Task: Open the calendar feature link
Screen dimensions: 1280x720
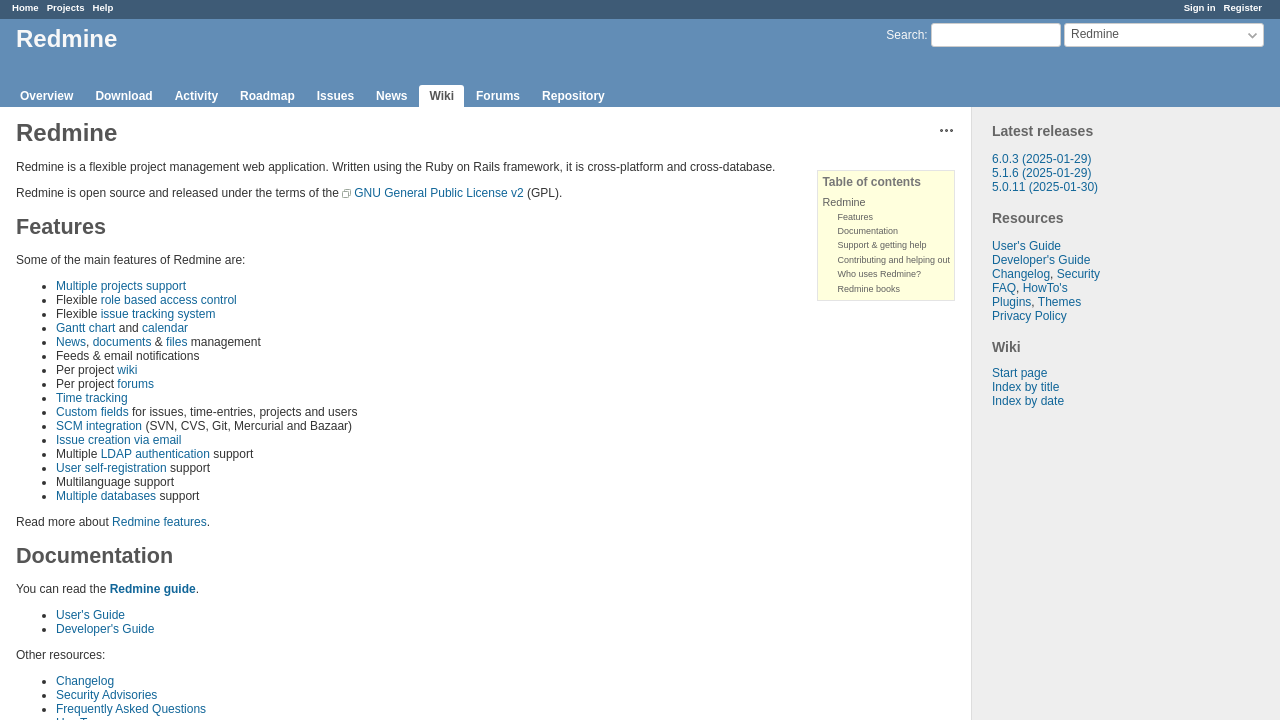Action: 165,328
